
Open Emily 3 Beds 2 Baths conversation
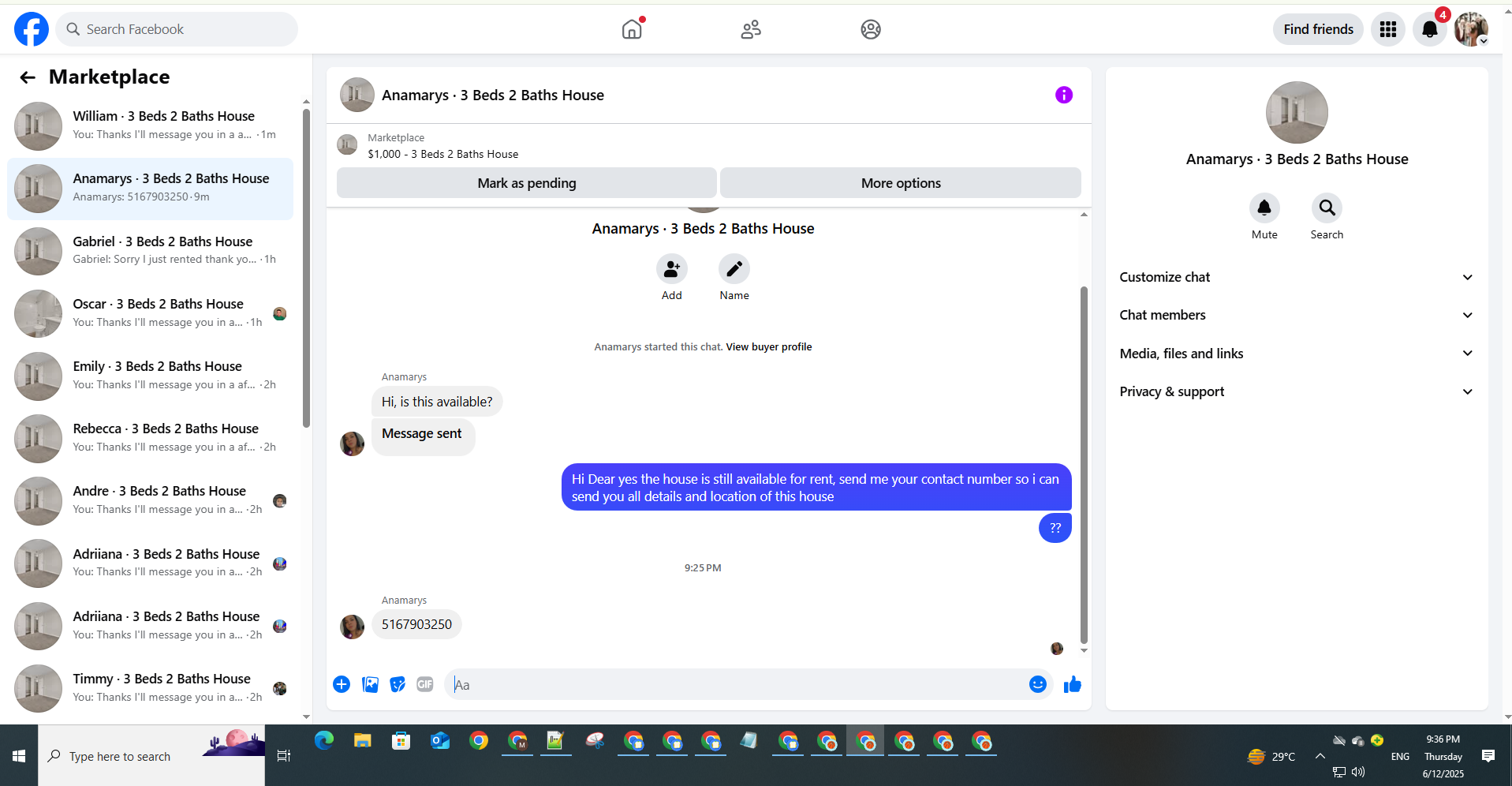pos(150,376)
